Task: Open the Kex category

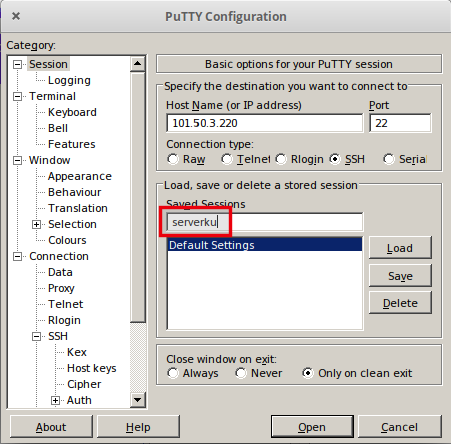Action: 77,352
